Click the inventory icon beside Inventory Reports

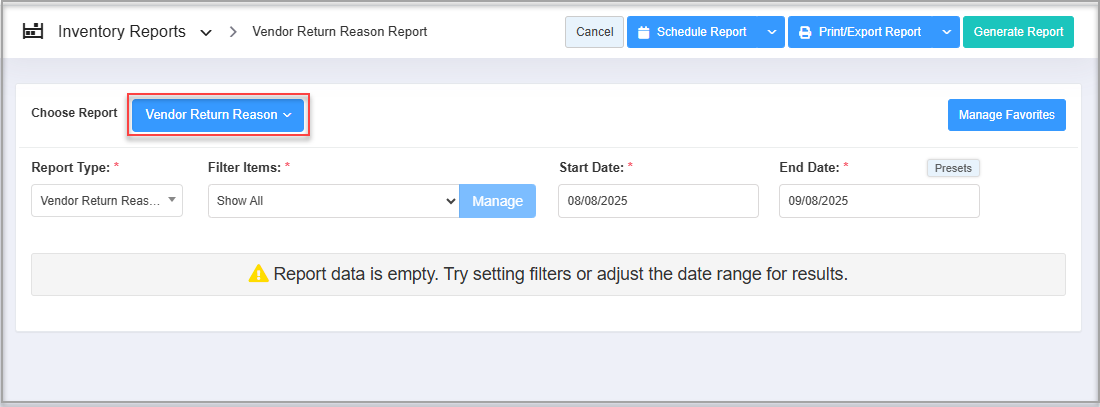(x=32, y=32)
